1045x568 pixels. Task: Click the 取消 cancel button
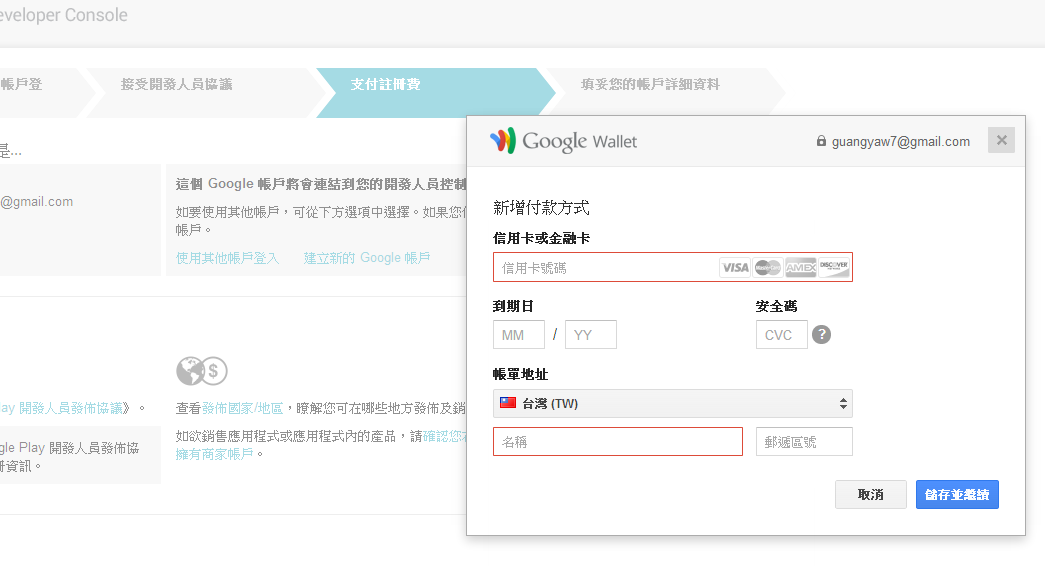point(870,495)
